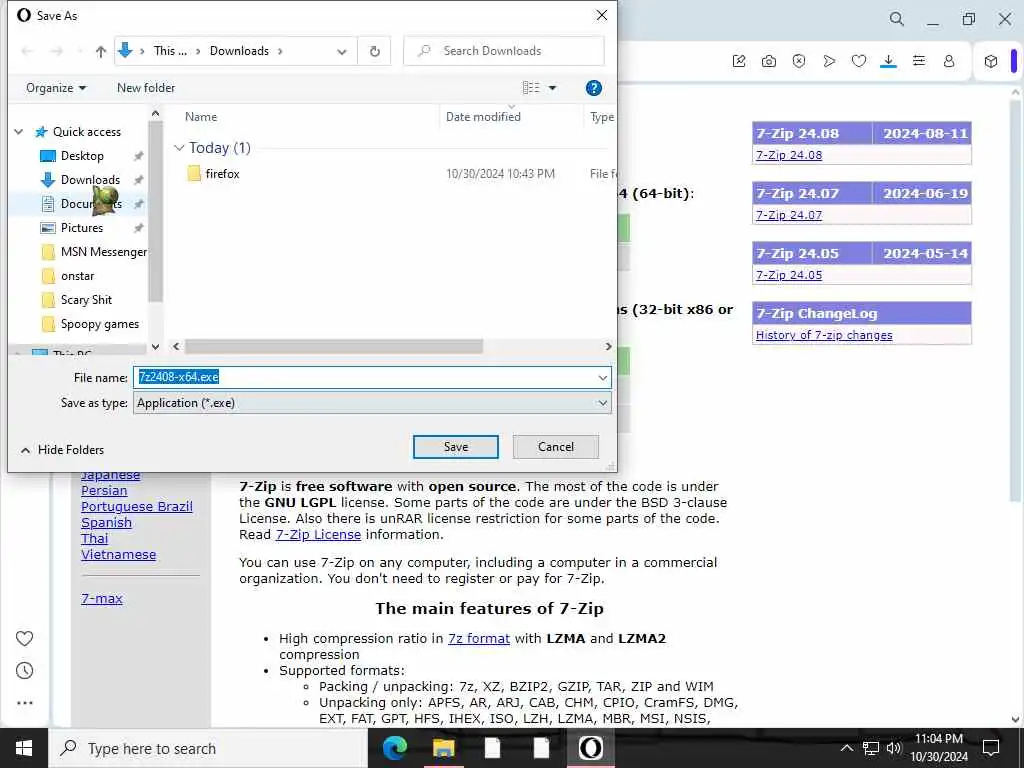
Task: Open the view options dropdown arrow
Action: (552, 88)
